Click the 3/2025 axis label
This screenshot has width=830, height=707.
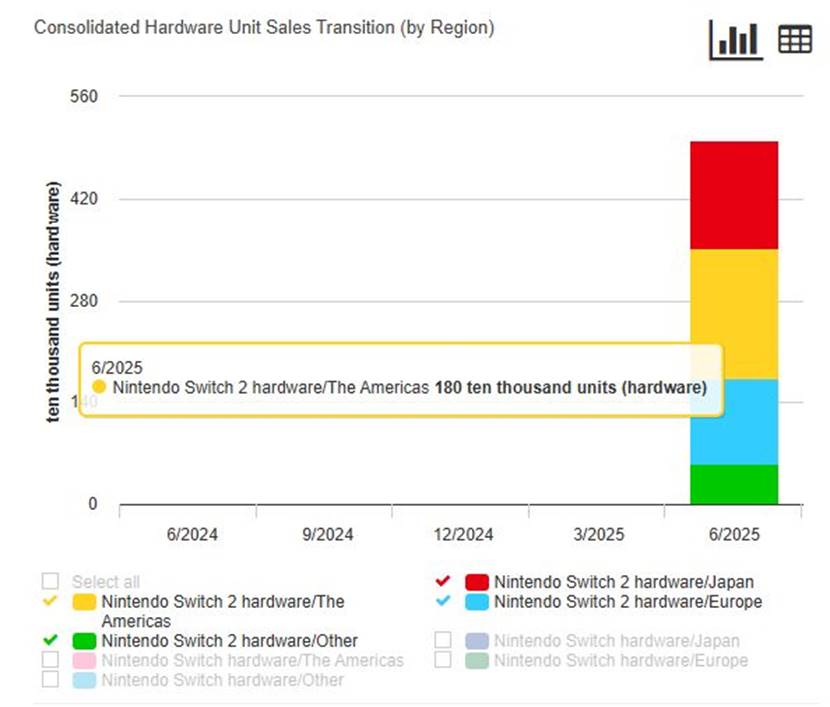tap(599, 534)
